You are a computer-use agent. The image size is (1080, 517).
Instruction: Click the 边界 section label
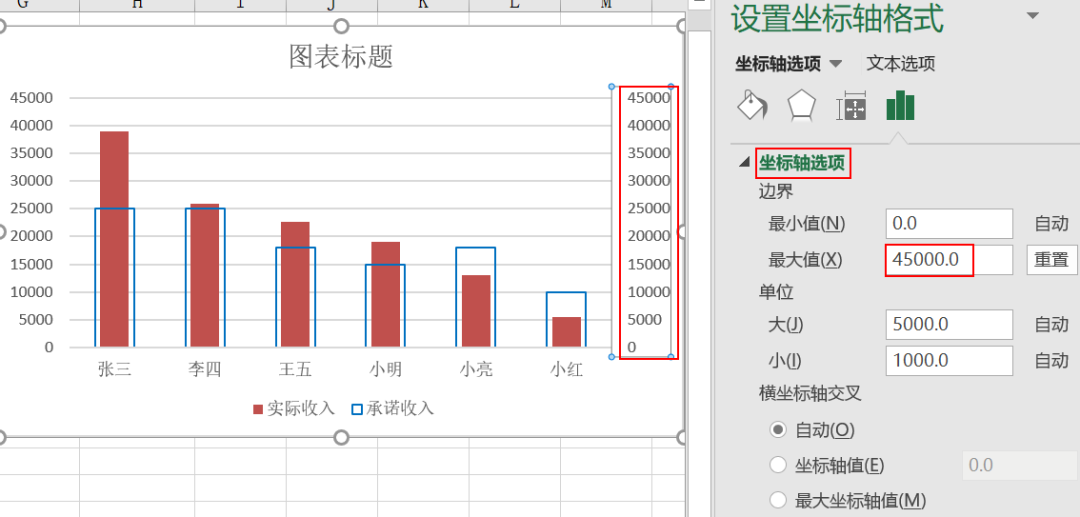click(776, 191)
